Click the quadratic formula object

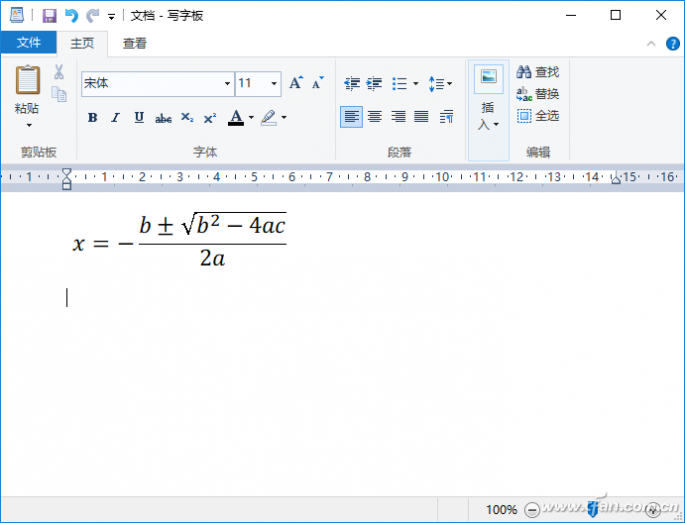click(180, 240)
